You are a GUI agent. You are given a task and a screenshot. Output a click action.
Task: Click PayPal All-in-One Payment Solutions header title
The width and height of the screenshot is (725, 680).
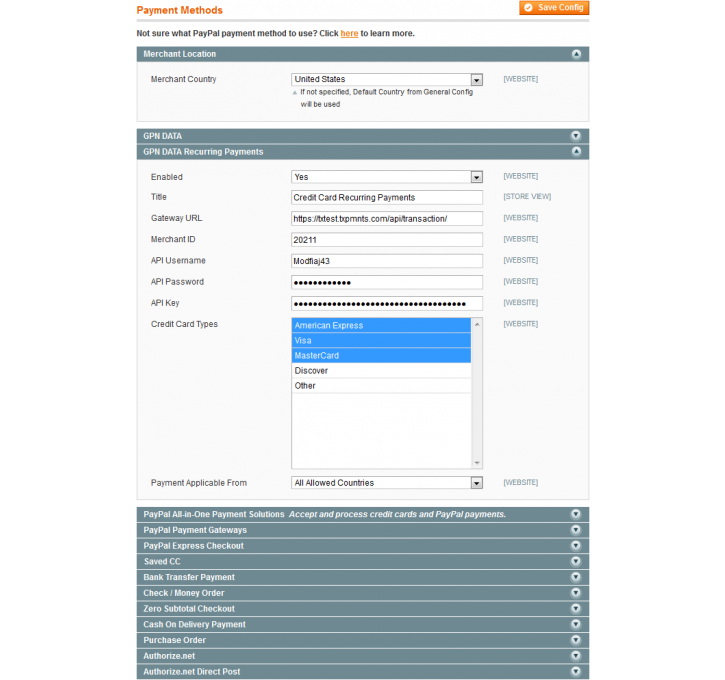214,515
